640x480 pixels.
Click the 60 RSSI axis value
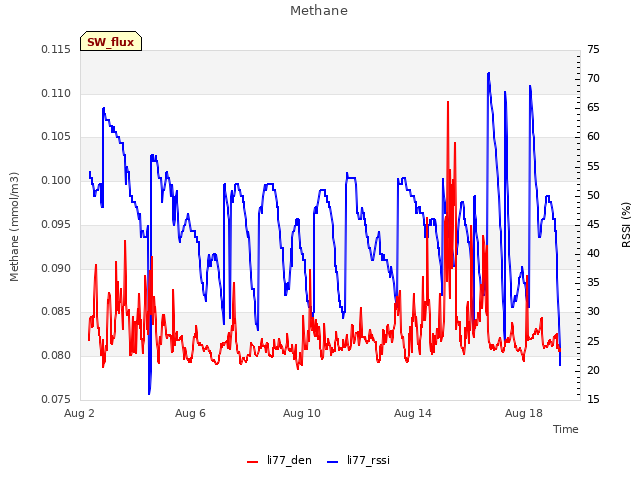pyautogui.click(x=593, y=136)
